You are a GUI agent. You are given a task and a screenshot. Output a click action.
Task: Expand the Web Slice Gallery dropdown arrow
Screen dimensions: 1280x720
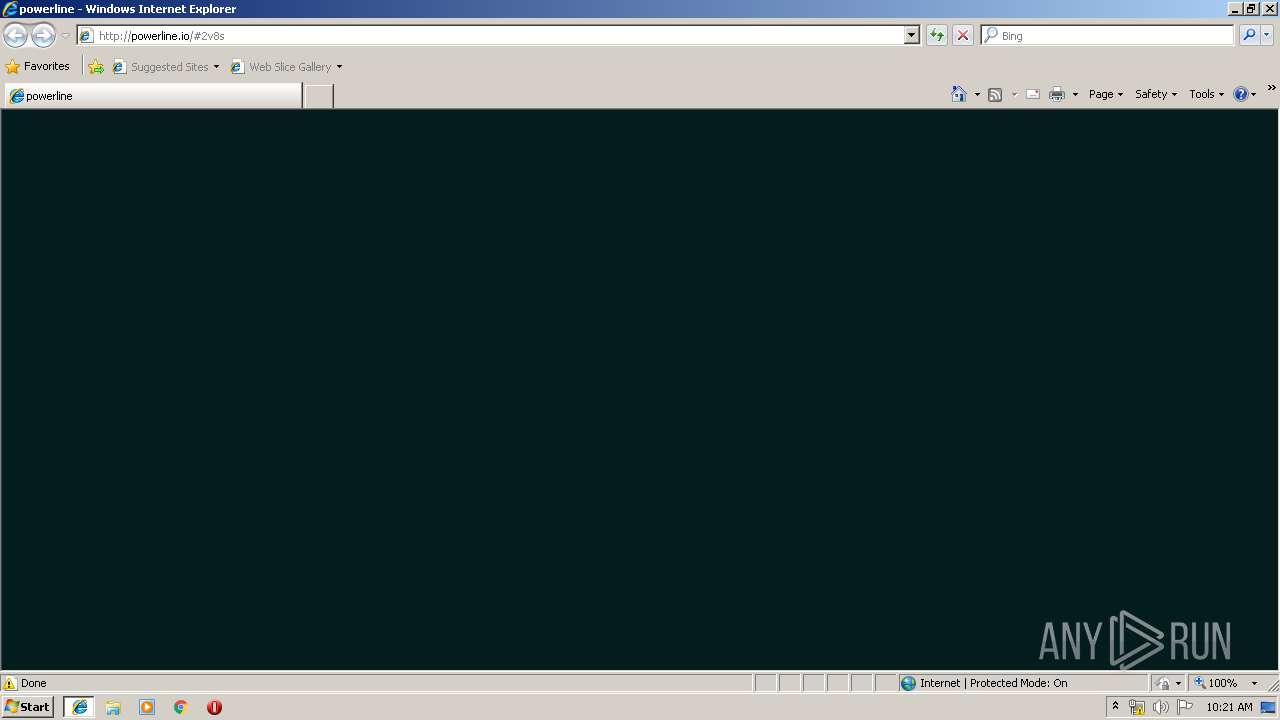[339, 67]
